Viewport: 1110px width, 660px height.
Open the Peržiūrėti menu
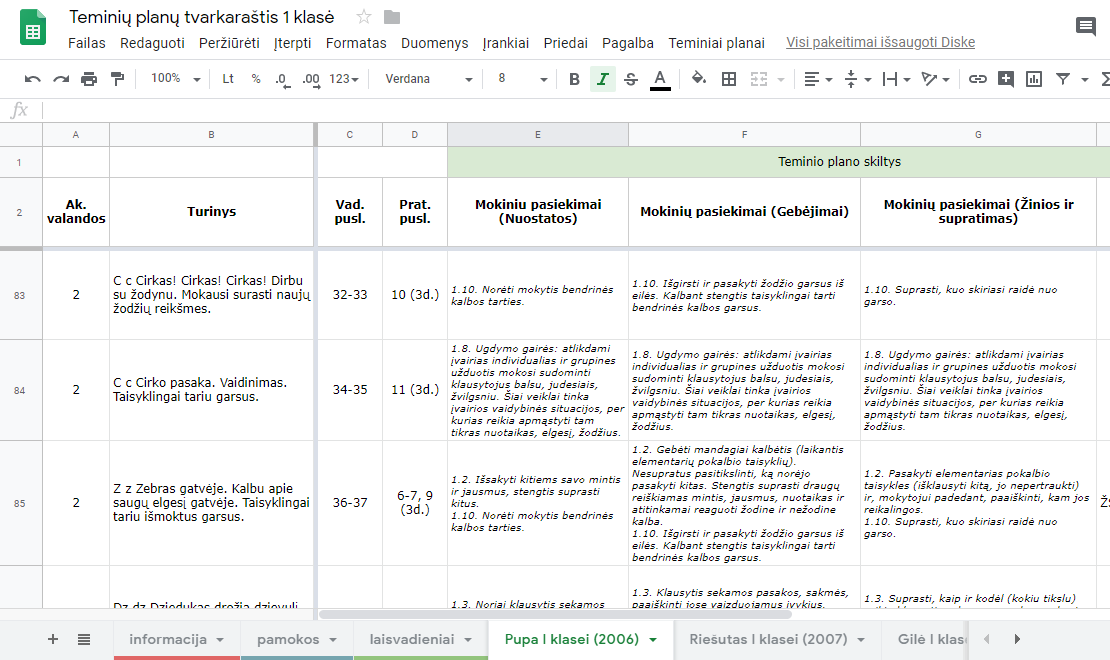pos(229,43)
